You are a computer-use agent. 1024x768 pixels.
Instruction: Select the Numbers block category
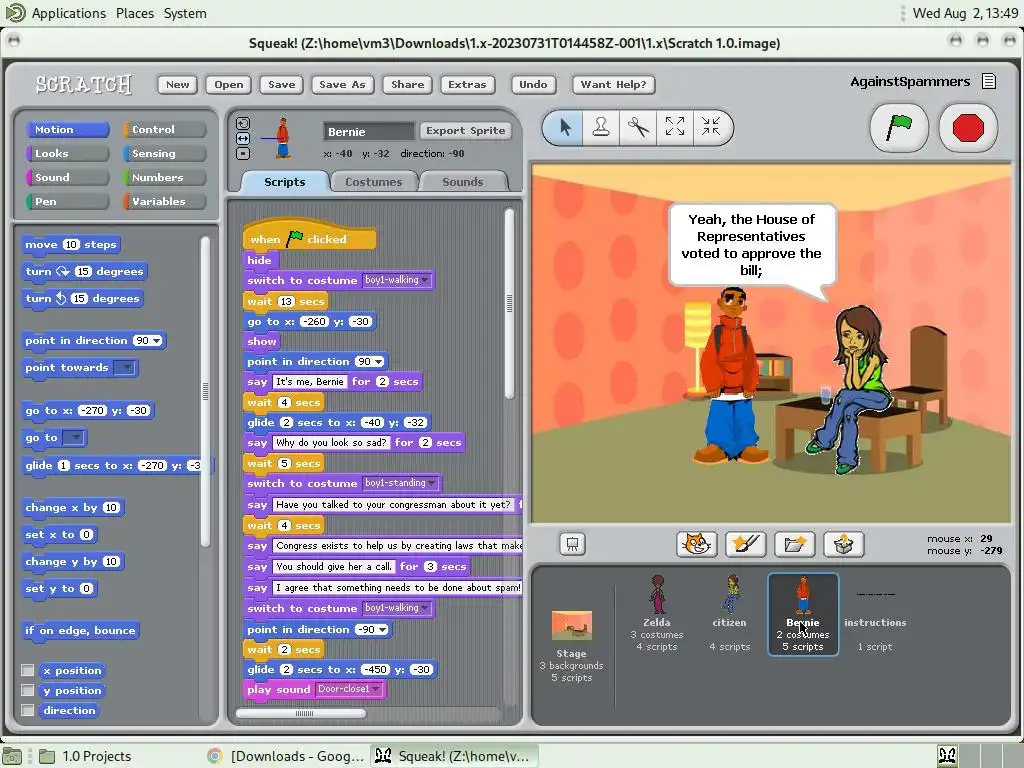[164, 178]
